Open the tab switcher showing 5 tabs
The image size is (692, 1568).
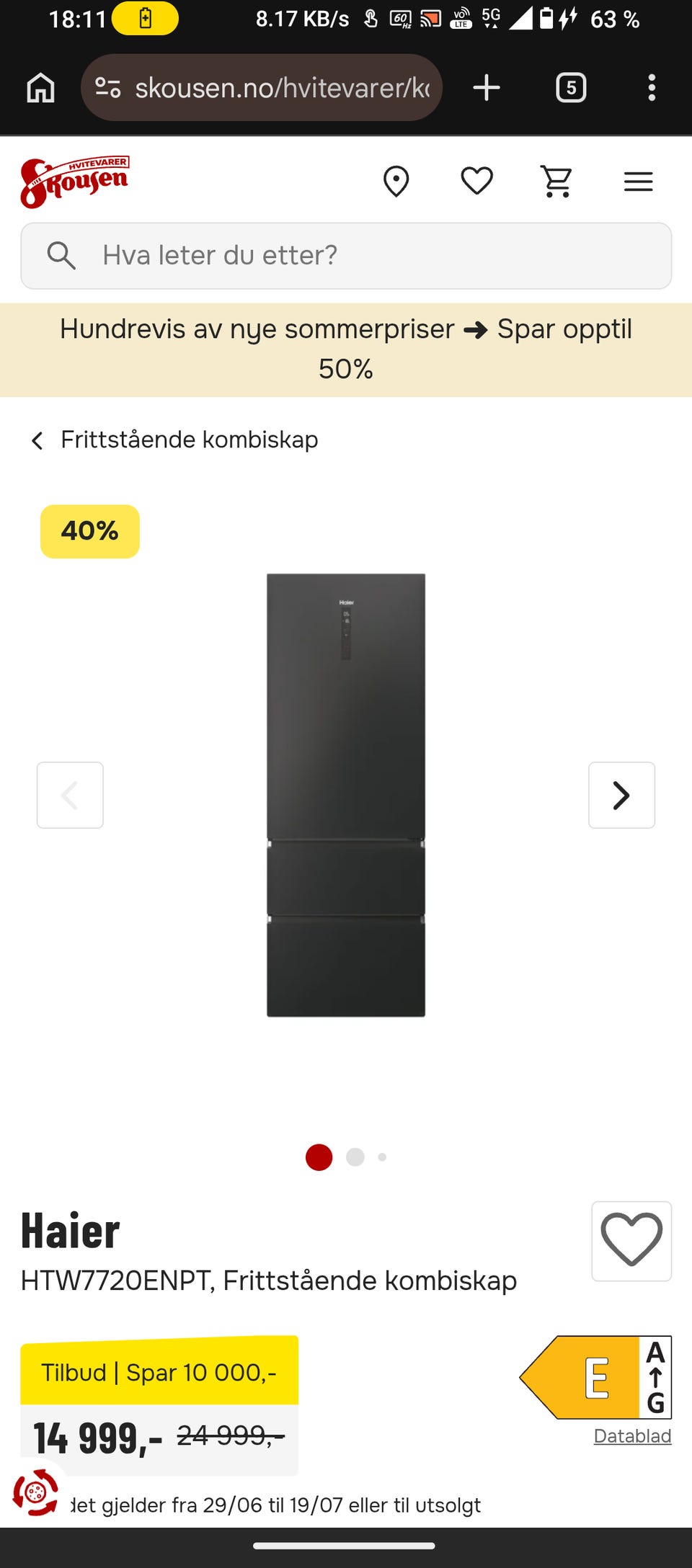pyautogui.click(x=571, y=88)
